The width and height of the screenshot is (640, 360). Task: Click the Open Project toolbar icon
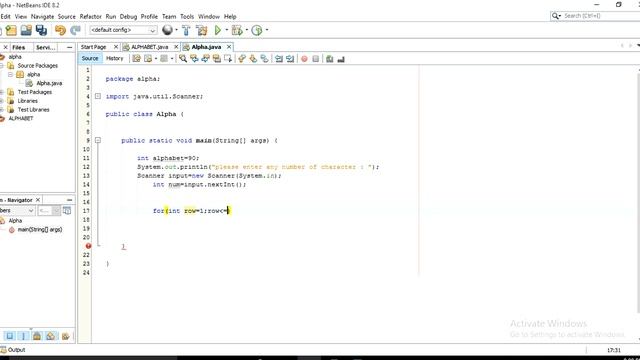click(x=26, y=30)
